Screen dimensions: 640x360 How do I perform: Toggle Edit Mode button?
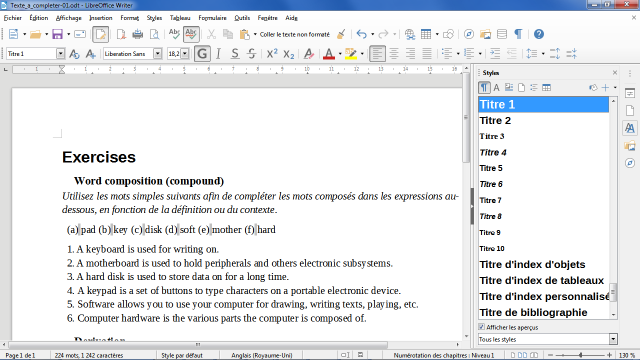pyautogui.click(x=100, y=34)
